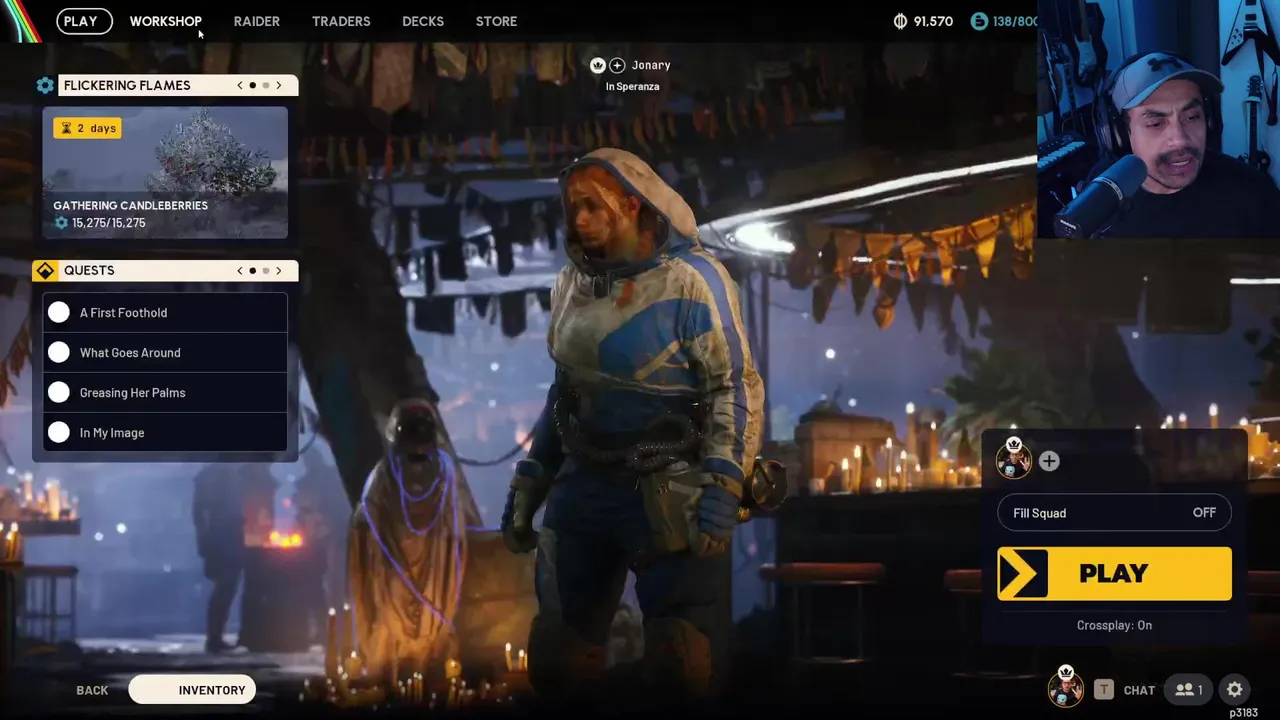Viewport: 1280px width, 720px height.
Task: Click the Flickering Flames gear event icon
Action: coord(45,86)
